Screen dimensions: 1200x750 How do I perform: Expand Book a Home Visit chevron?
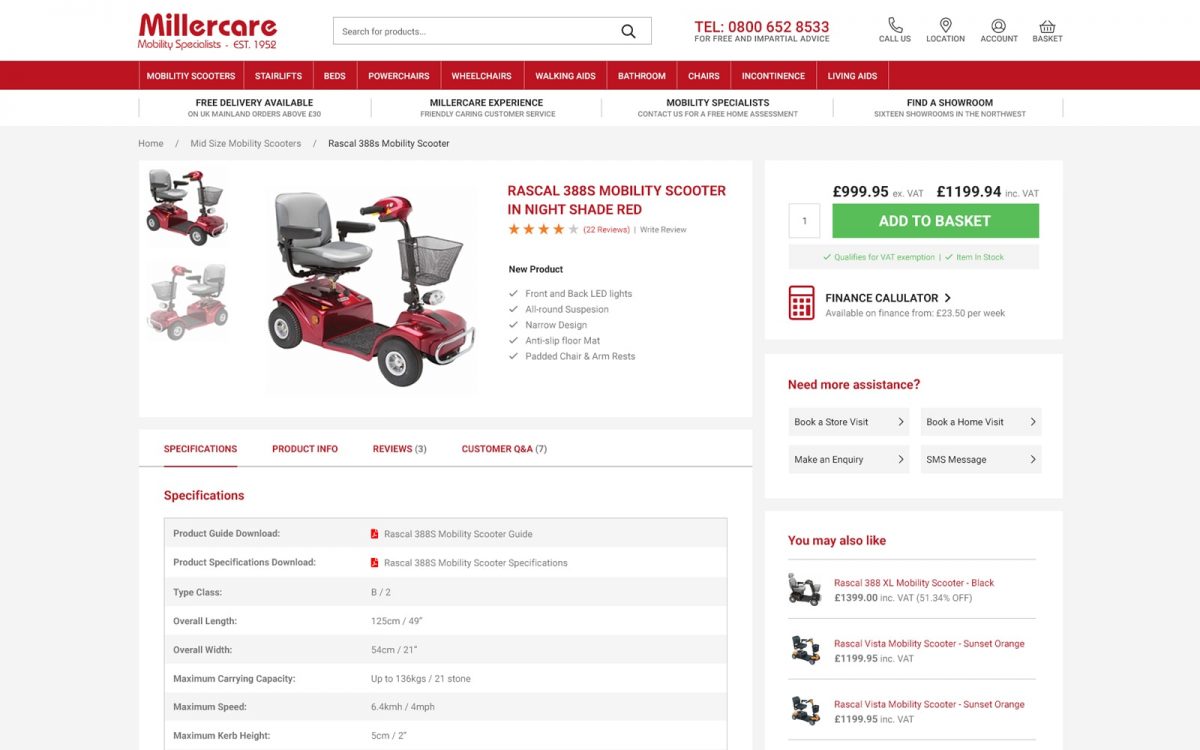(1032, 422)
